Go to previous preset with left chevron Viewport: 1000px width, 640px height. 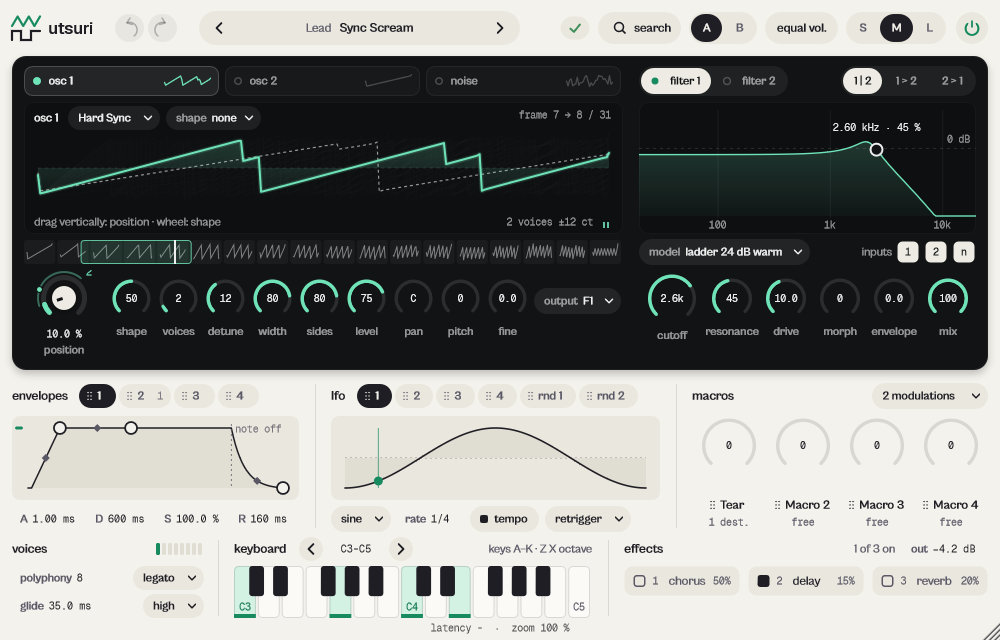pos(219,28)
